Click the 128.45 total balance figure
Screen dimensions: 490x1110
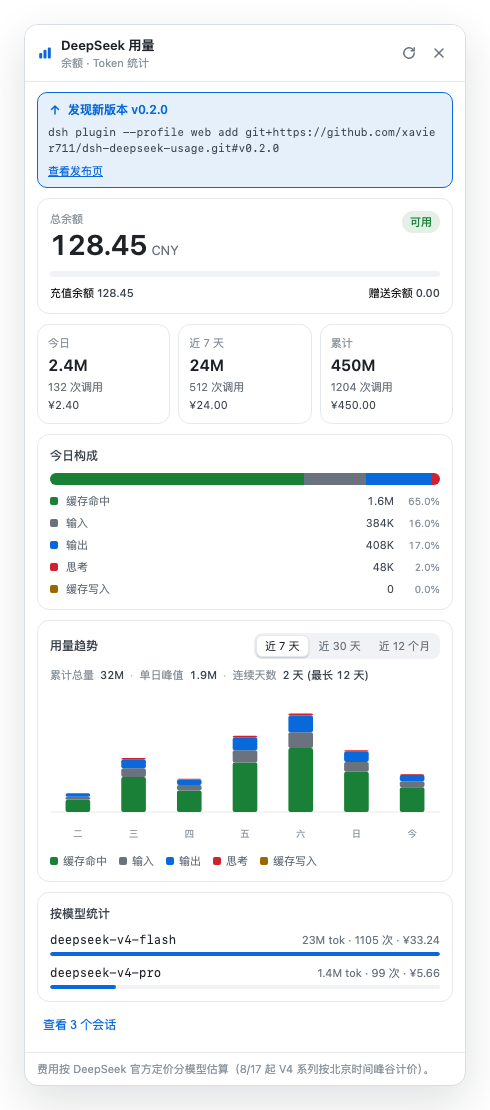tap(99, 245)
